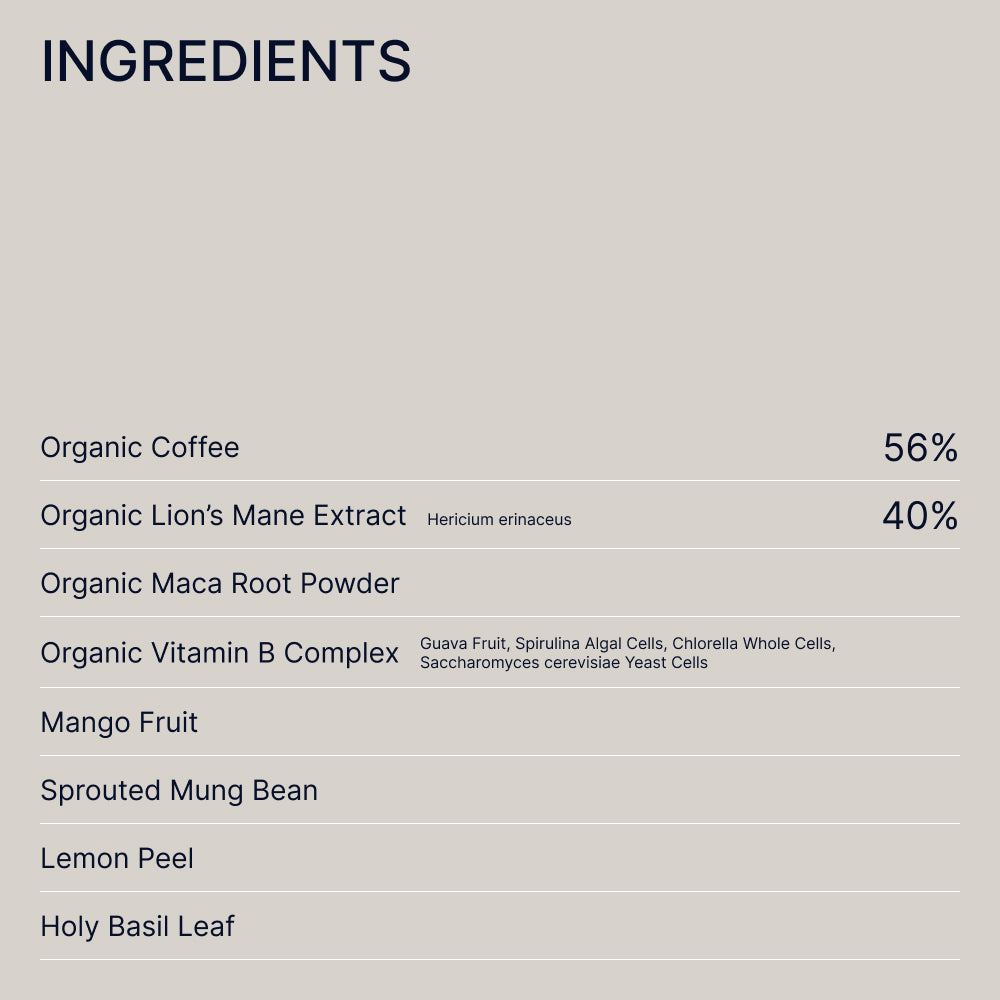
Task: Click the Holy Basil Leaf ingredient
Action: (137, 926)
